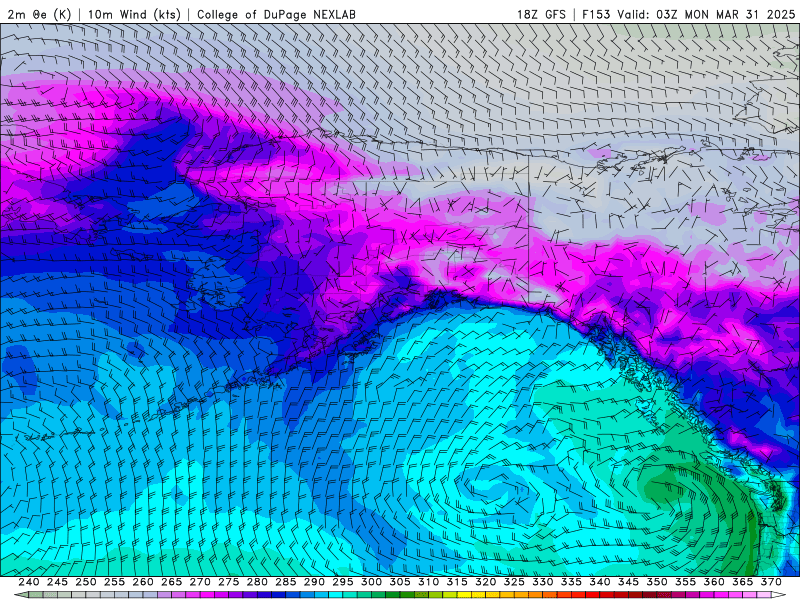Click the 290 value on the color scale
The height and width of the screenshot is (600, 800).
click(x=314, y=582)
